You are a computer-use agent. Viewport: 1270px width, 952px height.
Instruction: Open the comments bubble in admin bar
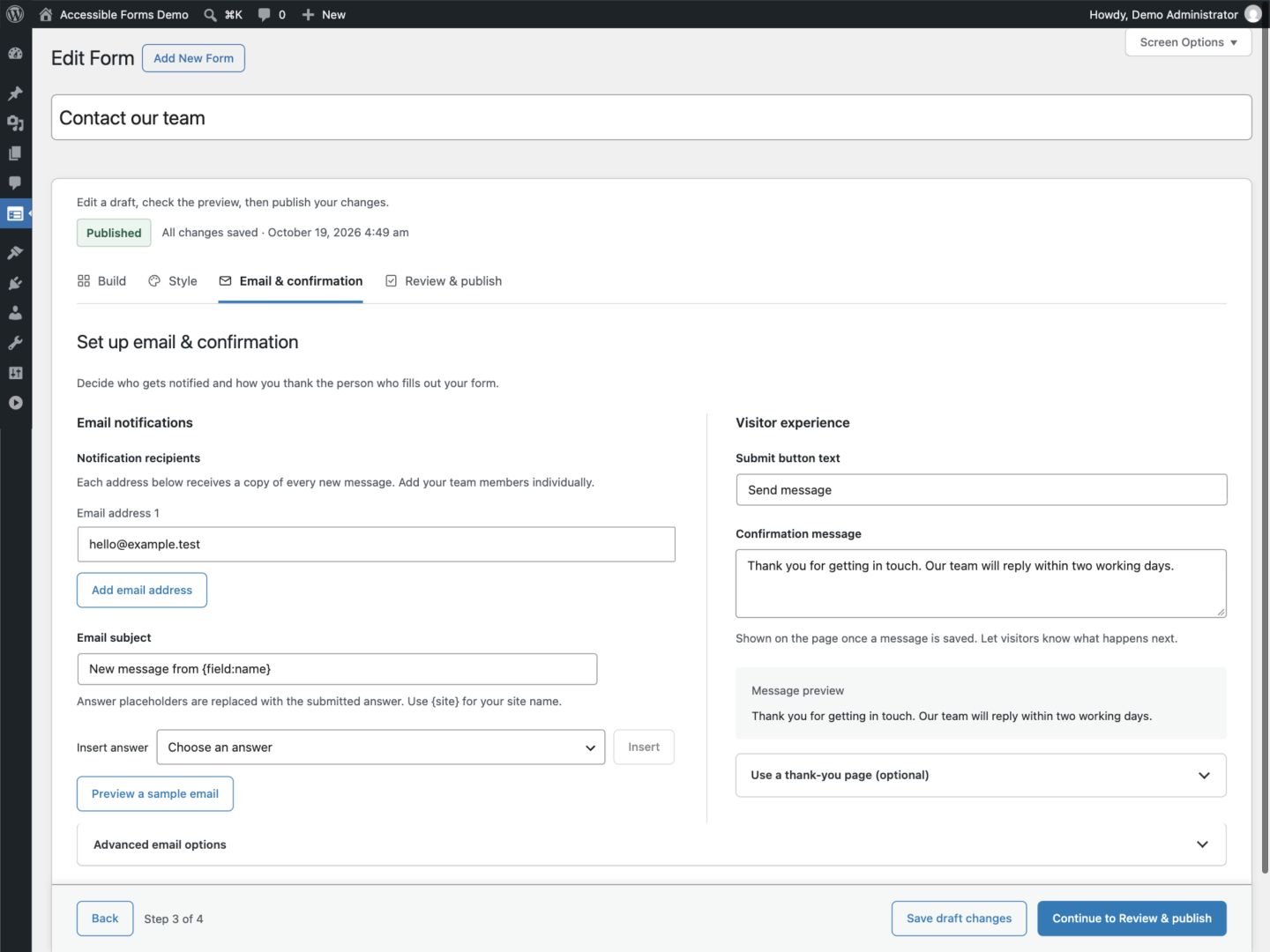click(264, 14)
